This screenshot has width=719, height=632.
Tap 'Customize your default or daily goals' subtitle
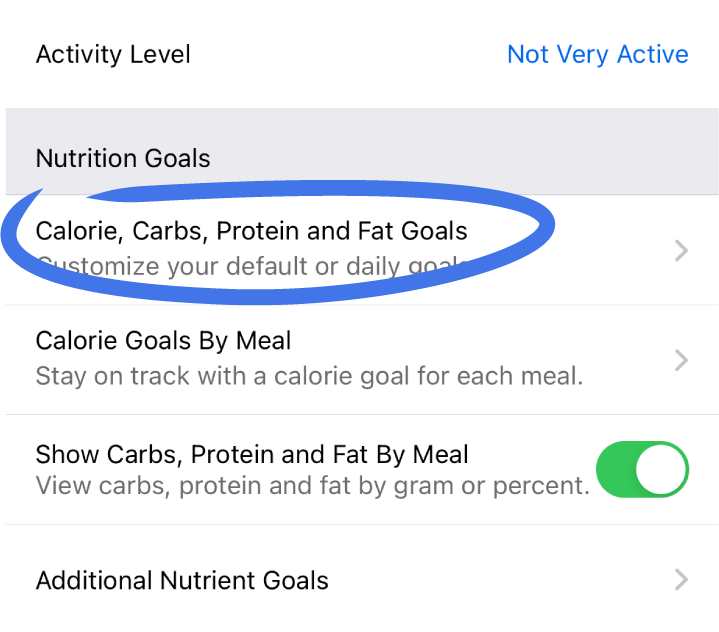coord(250,267)
